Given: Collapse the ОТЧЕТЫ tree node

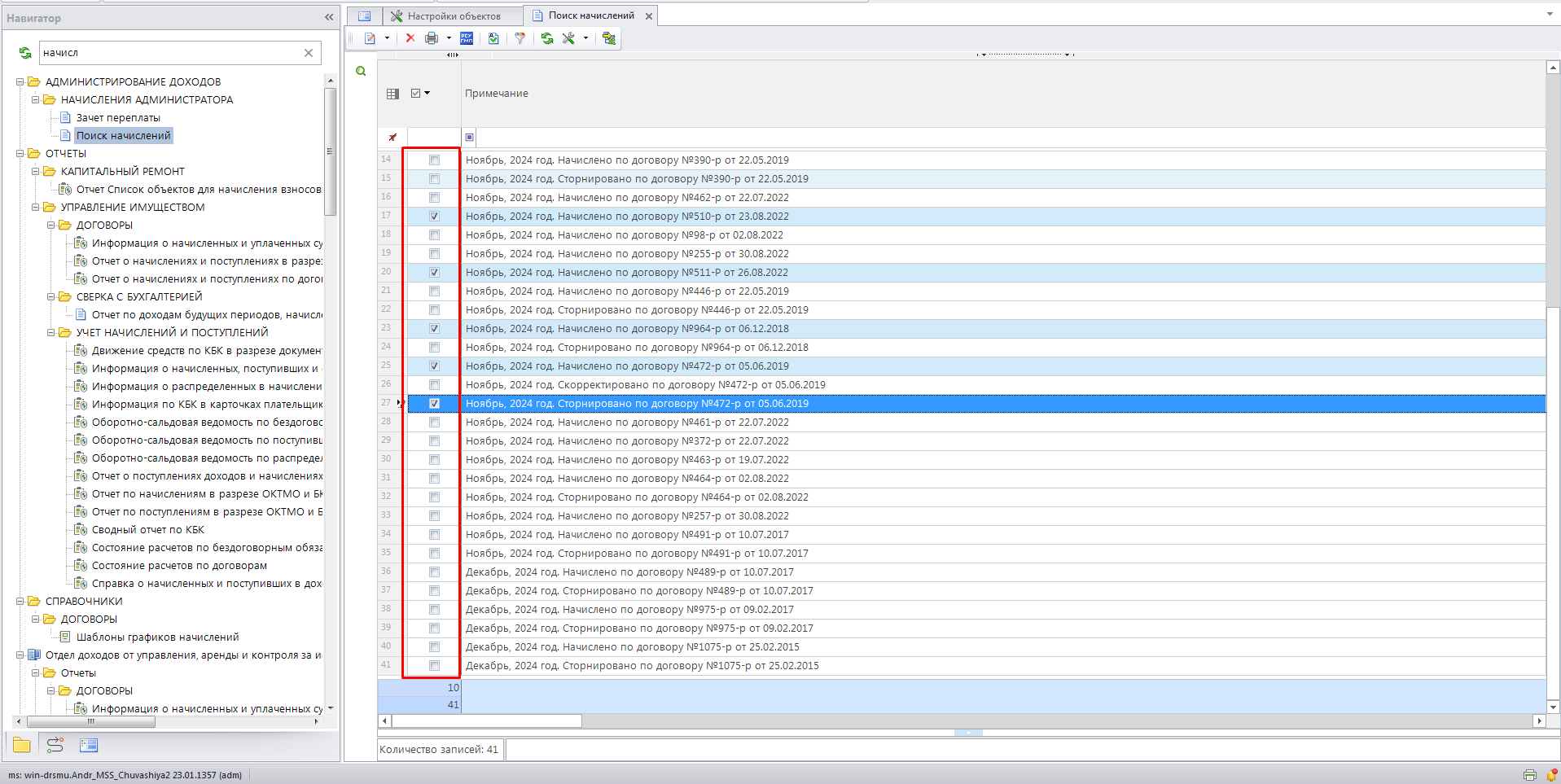Looking at the screenshot, I should click(x=20, y=154).
